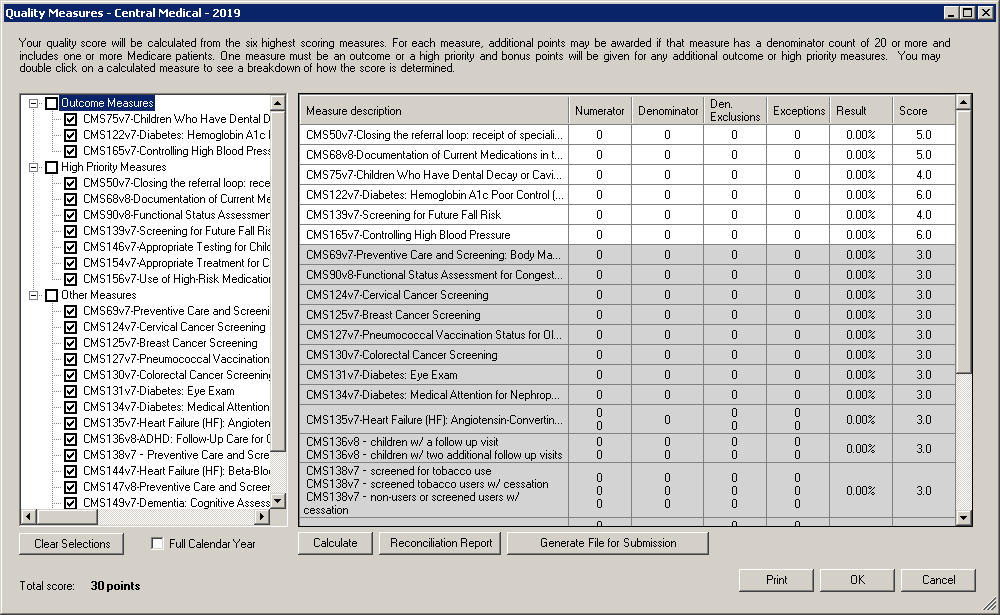Click the Measure description column header
Viewport: 1000px width, 615px height.
click(x=433, y=111)
